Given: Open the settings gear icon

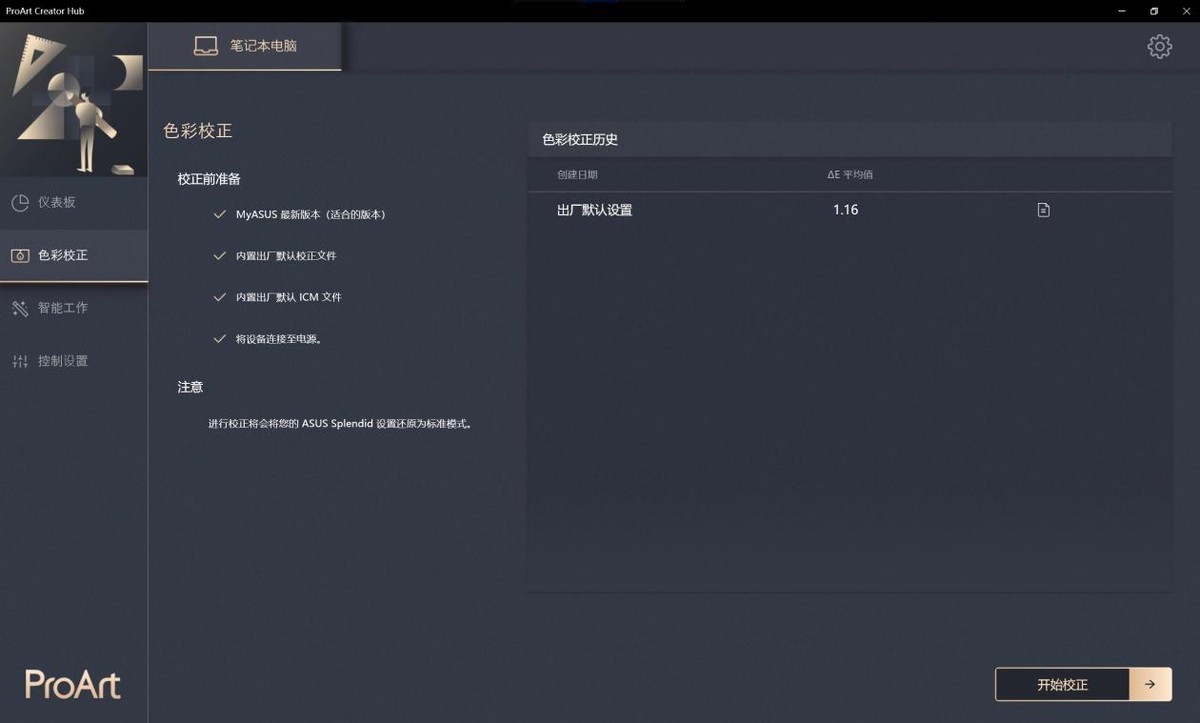Looking at the screenshot, I should (1159, 46).
